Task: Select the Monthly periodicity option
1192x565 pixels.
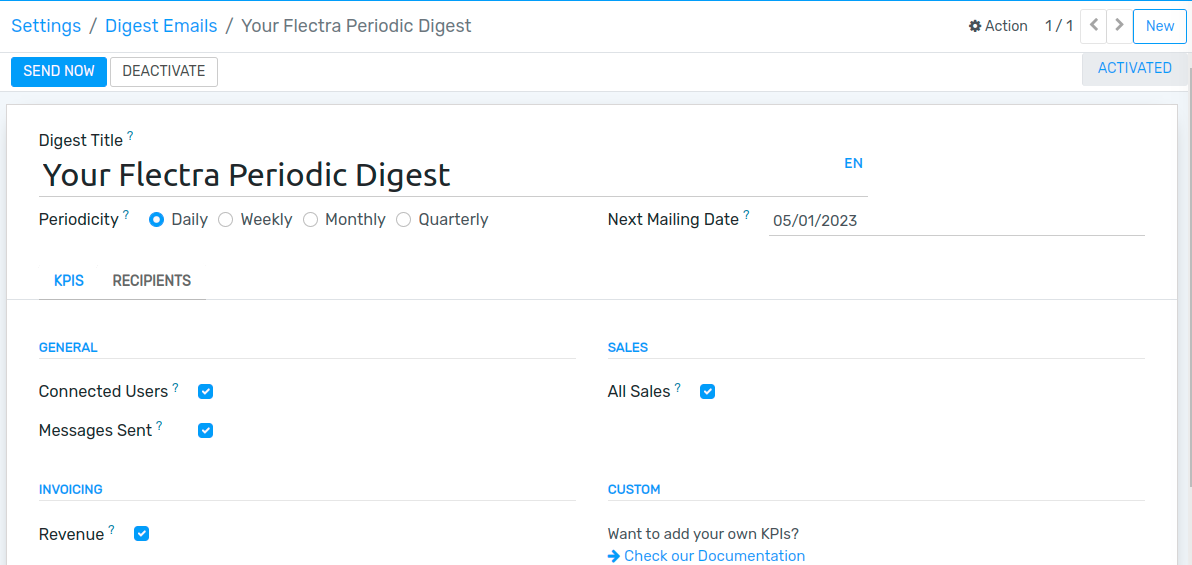Action: point(310,220)
